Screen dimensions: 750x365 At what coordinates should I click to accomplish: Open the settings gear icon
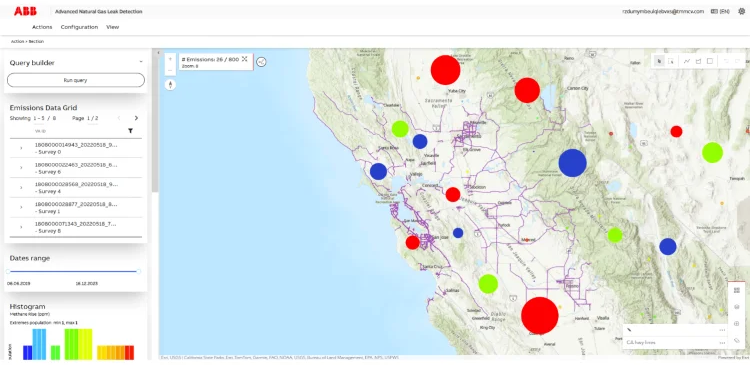[x=741, y=11]
